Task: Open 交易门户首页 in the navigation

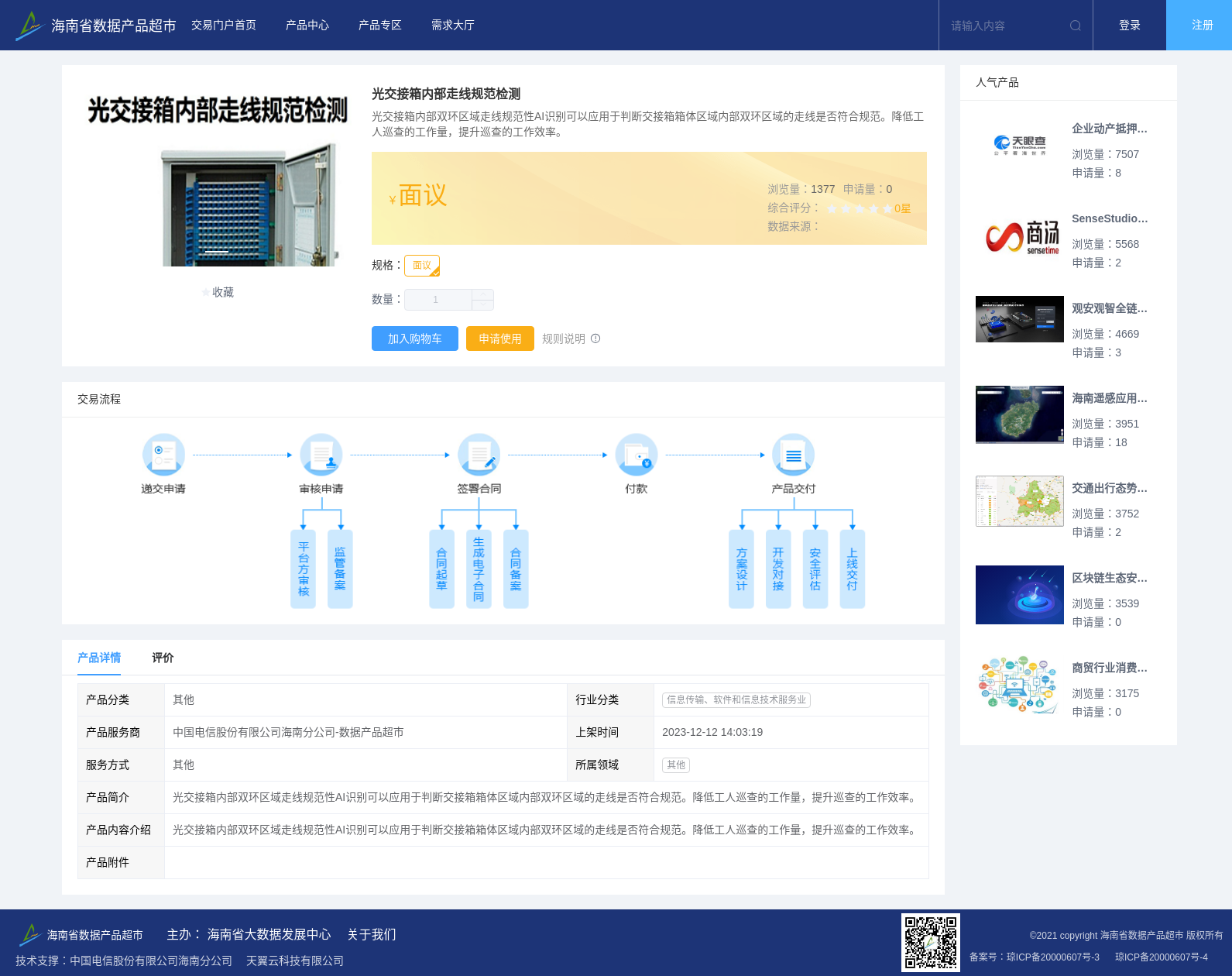Action: (x=224, y=26)
